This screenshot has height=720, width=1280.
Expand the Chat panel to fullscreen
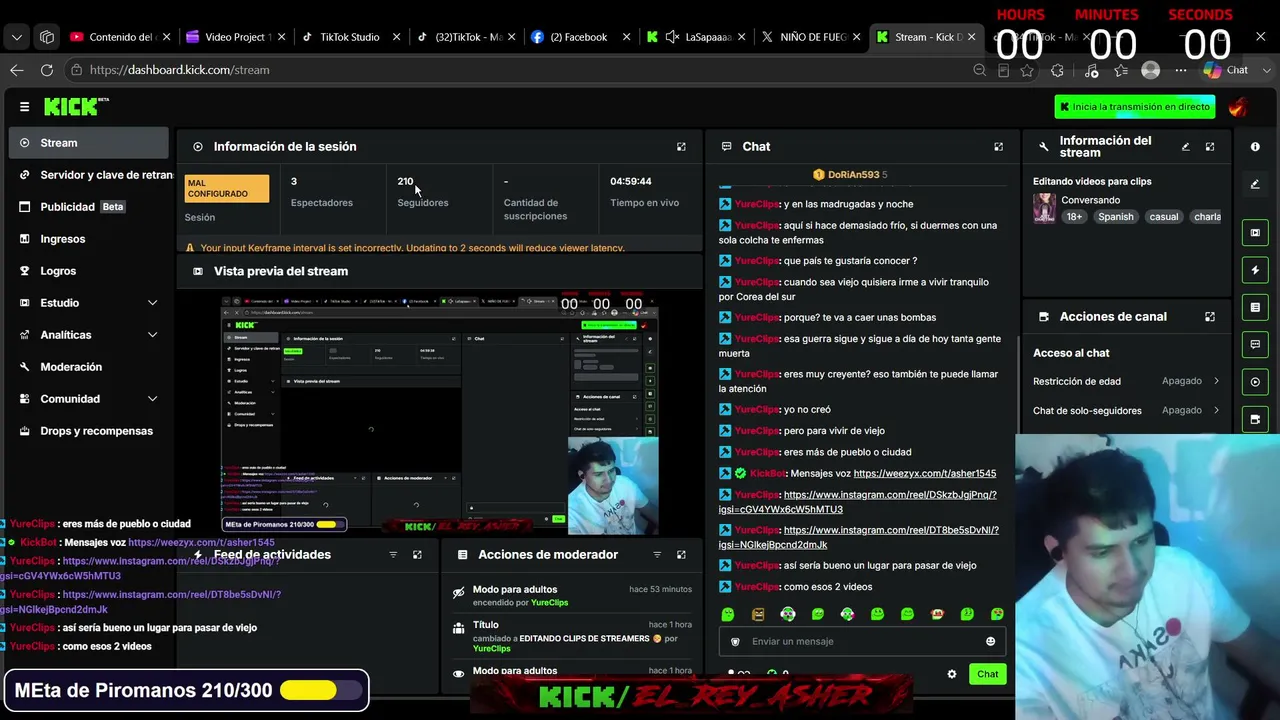(x=998, y=147)
